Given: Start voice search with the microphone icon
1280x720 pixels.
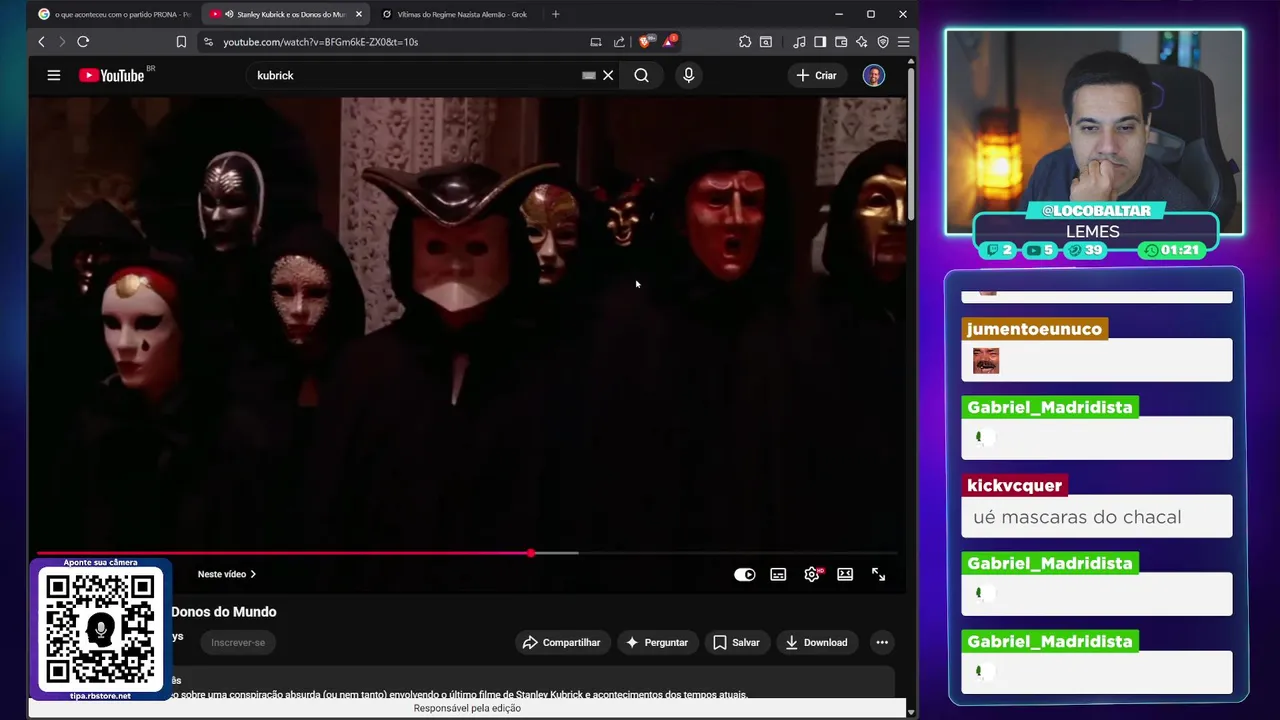Looking at the screenshot, I should click(x=688, y=75).
